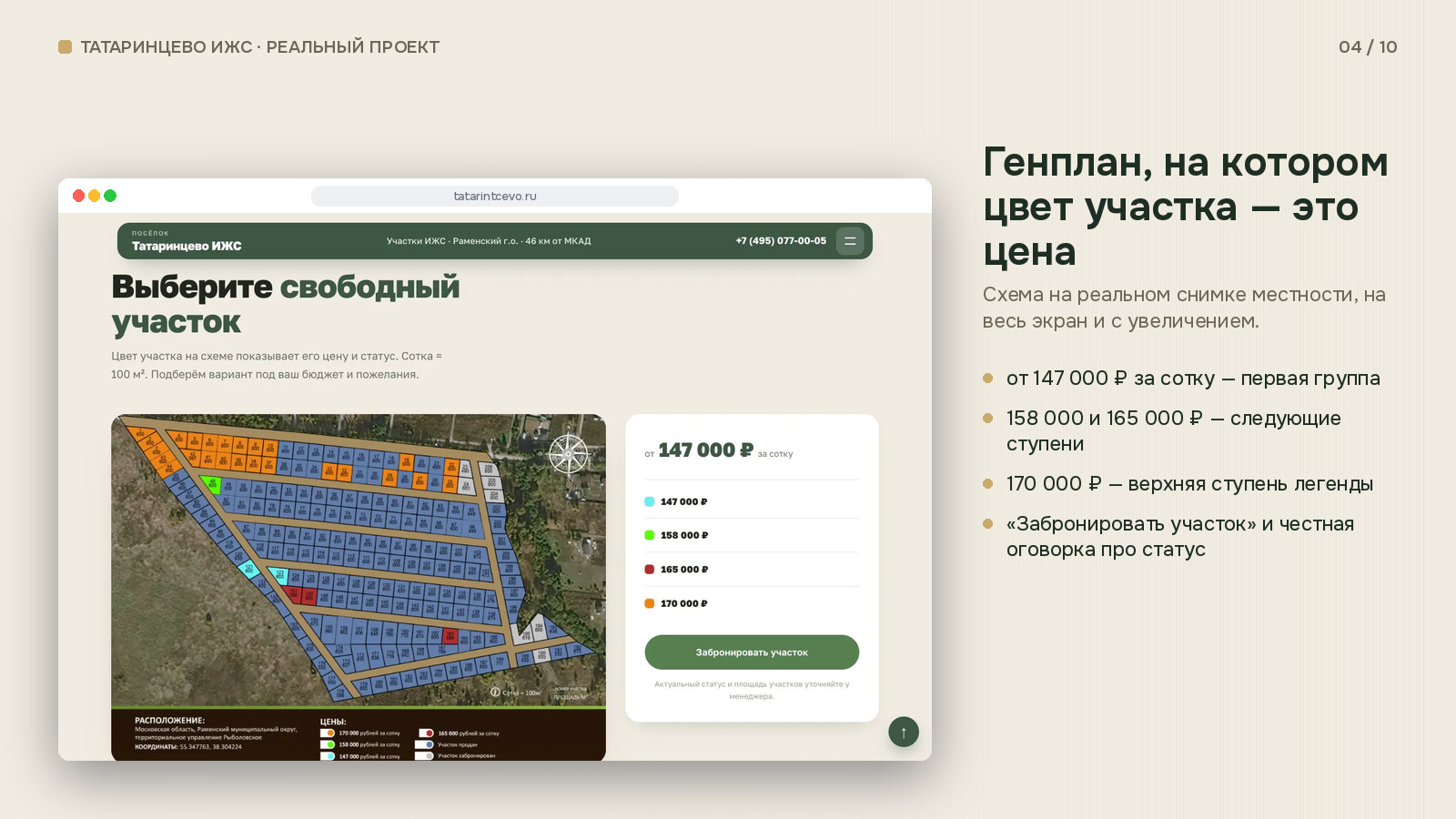Click the 'Актуальный статус и площадь' disclaimer note

(752, 690)
